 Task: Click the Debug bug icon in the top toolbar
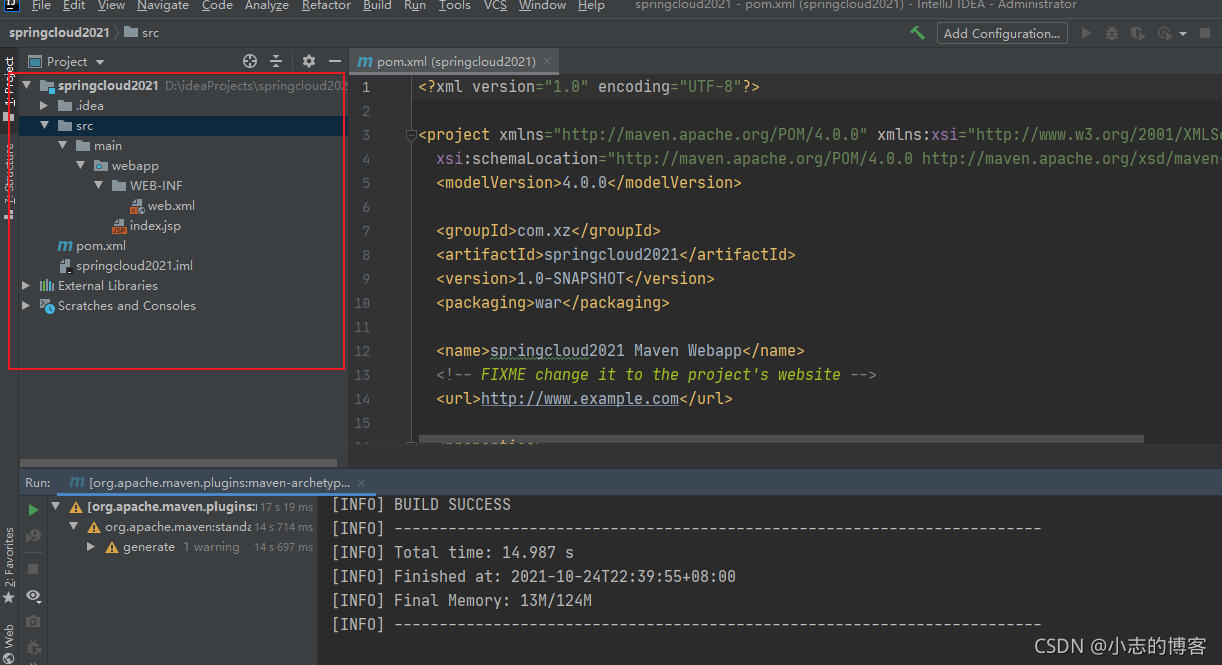(1112, 33)
